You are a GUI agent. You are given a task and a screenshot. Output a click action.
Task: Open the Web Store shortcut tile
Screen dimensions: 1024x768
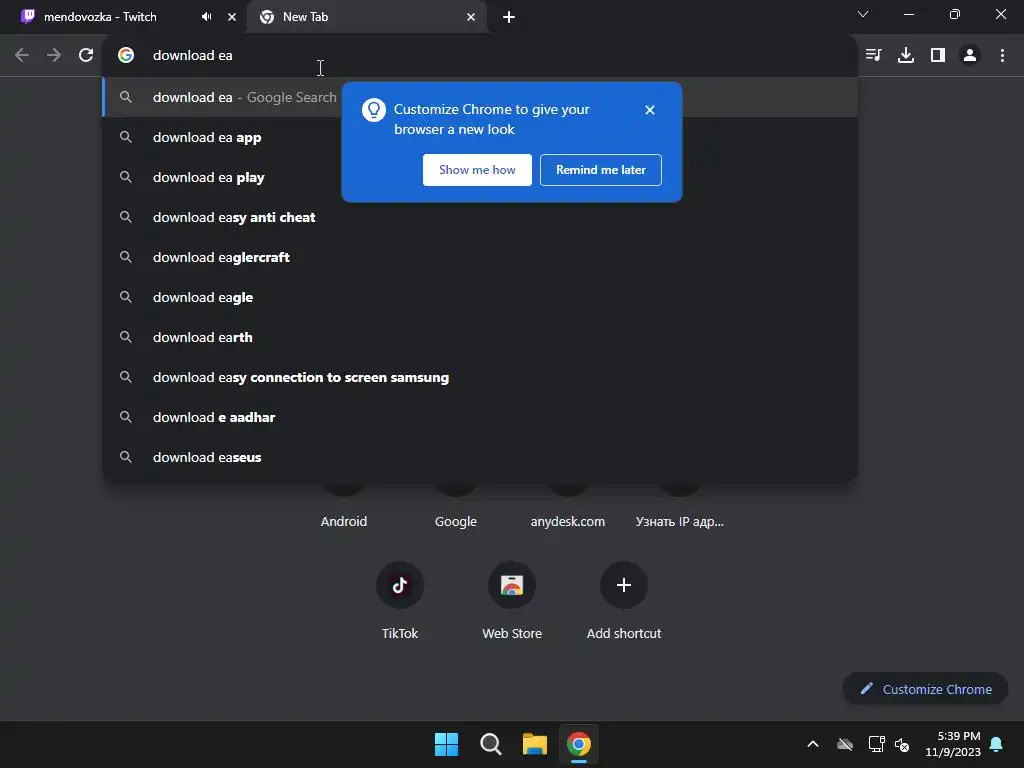(x=512, y=601)
